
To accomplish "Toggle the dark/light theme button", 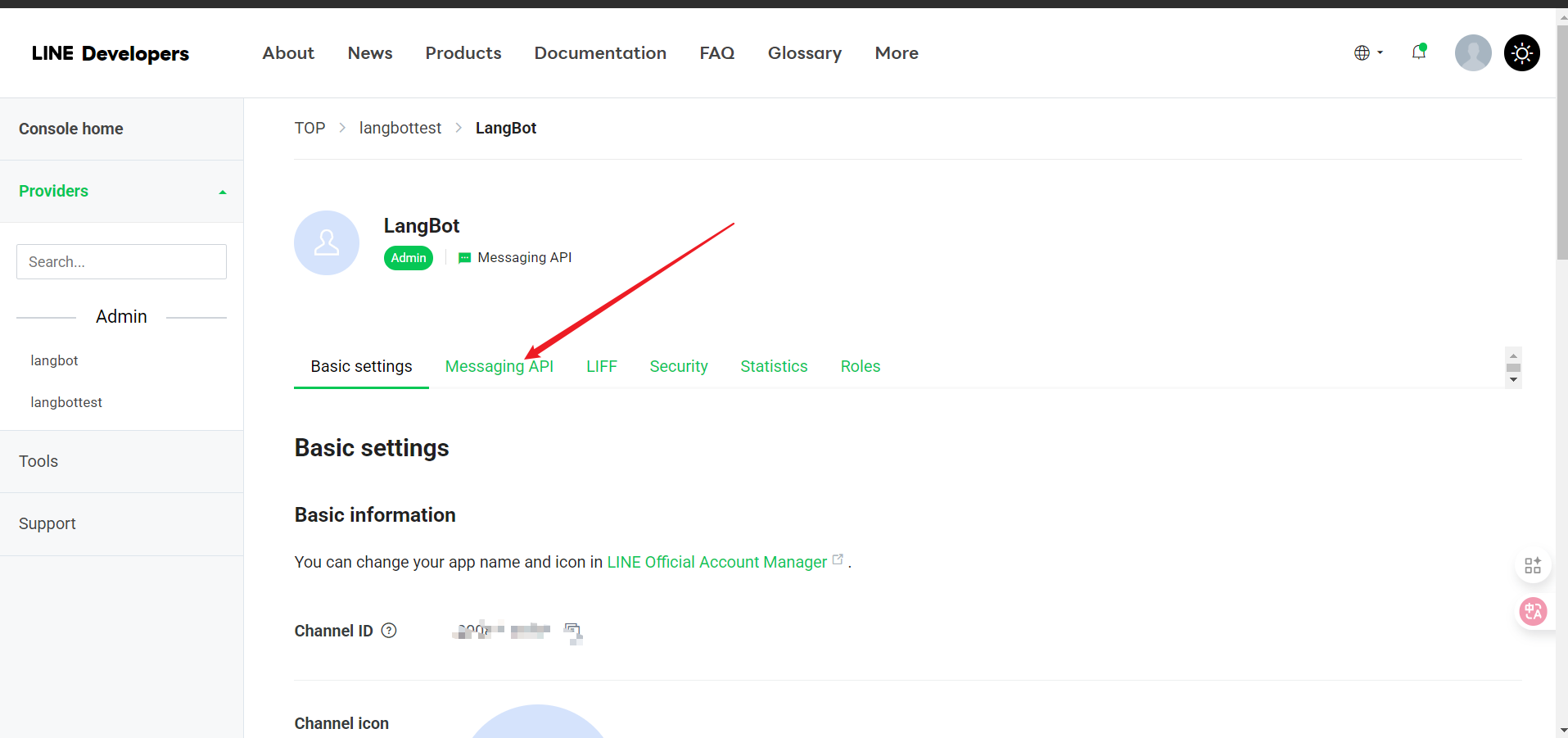I will click(x=1521, y=53).
